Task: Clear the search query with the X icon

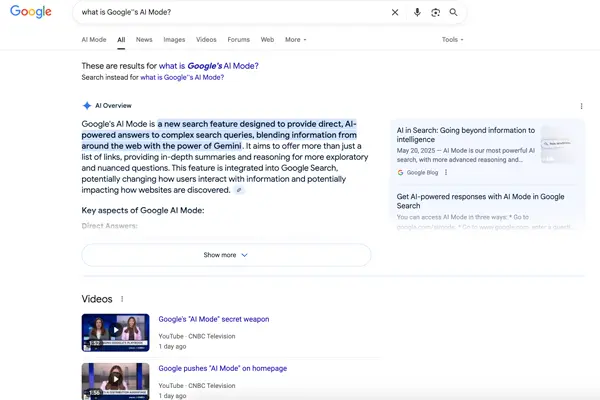Action: point(395,12)
